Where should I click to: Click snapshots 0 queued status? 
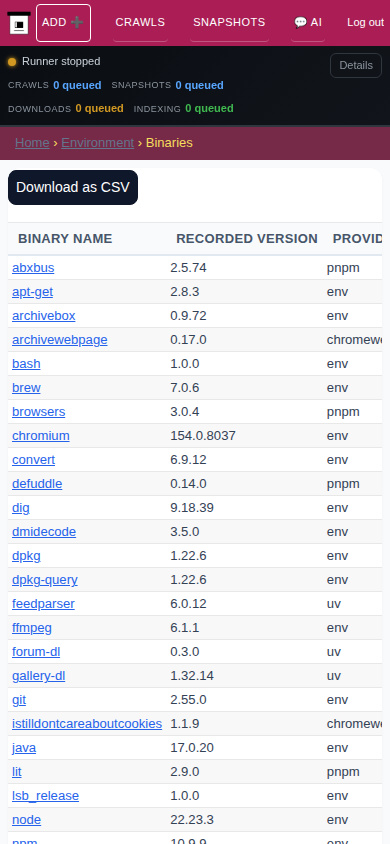click(167, 85)
